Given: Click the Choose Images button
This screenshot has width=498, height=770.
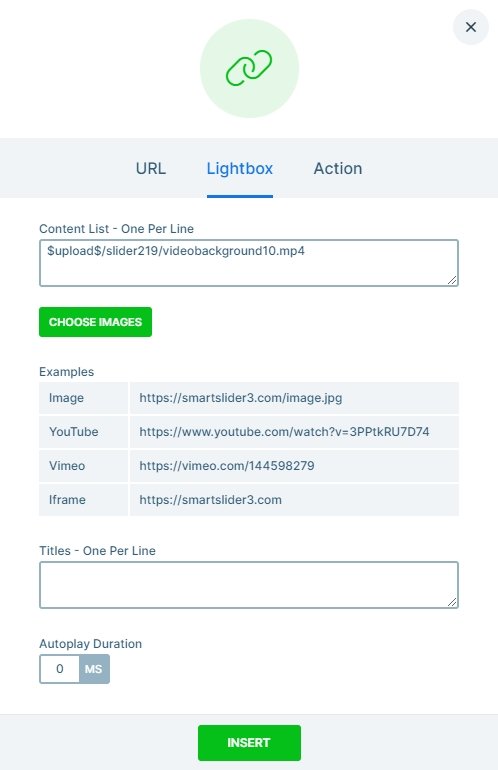Looking at the screenshot, I should tap(95, 322).
